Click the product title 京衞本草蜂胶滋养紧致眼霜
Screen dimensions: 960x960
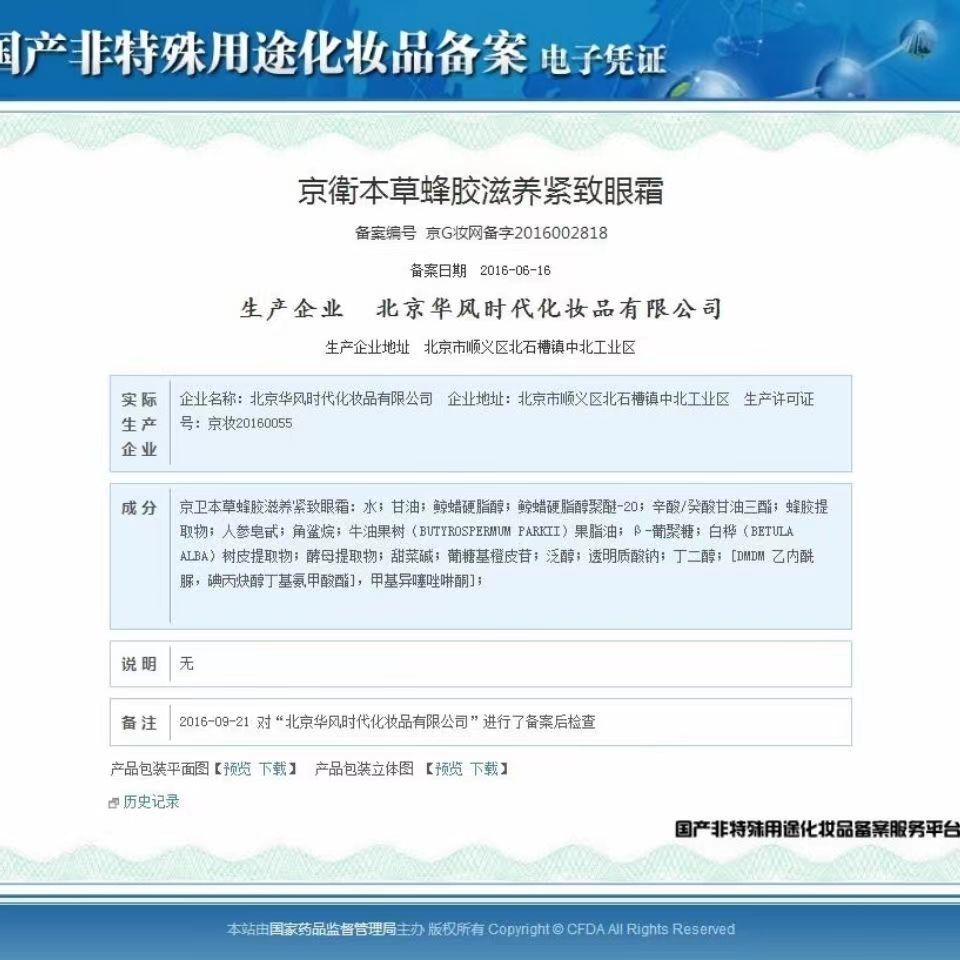481,190
